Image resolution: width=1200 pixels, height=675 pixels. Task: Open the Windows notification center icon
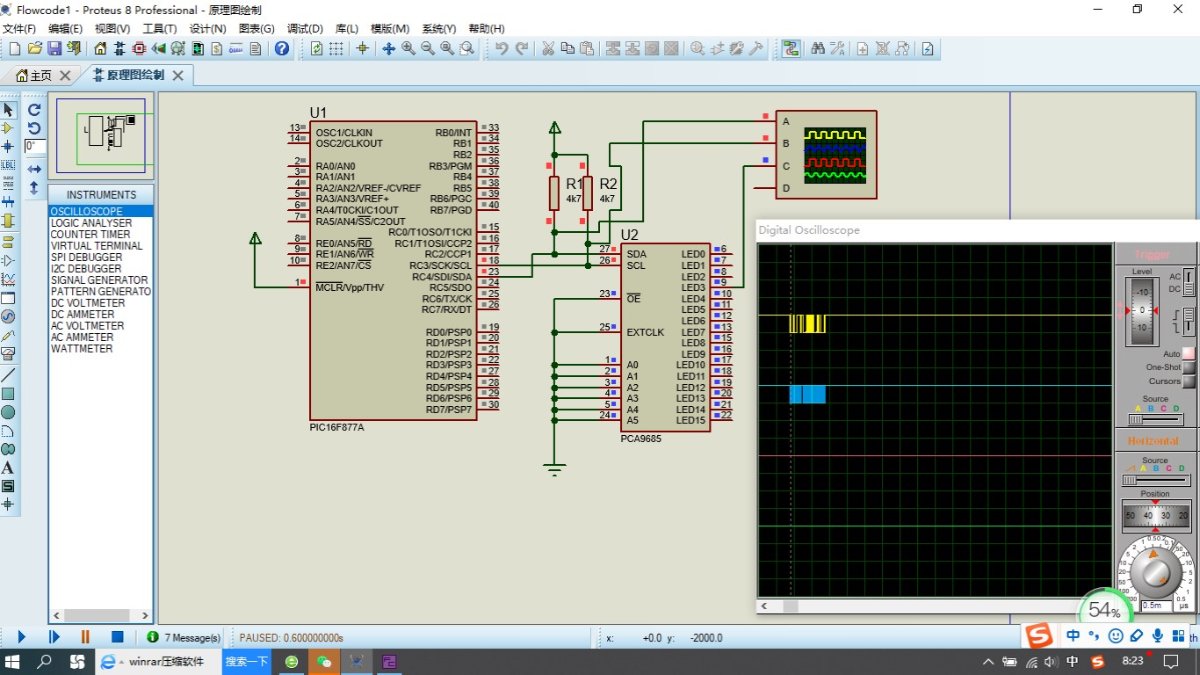(x=1171, y=661)
